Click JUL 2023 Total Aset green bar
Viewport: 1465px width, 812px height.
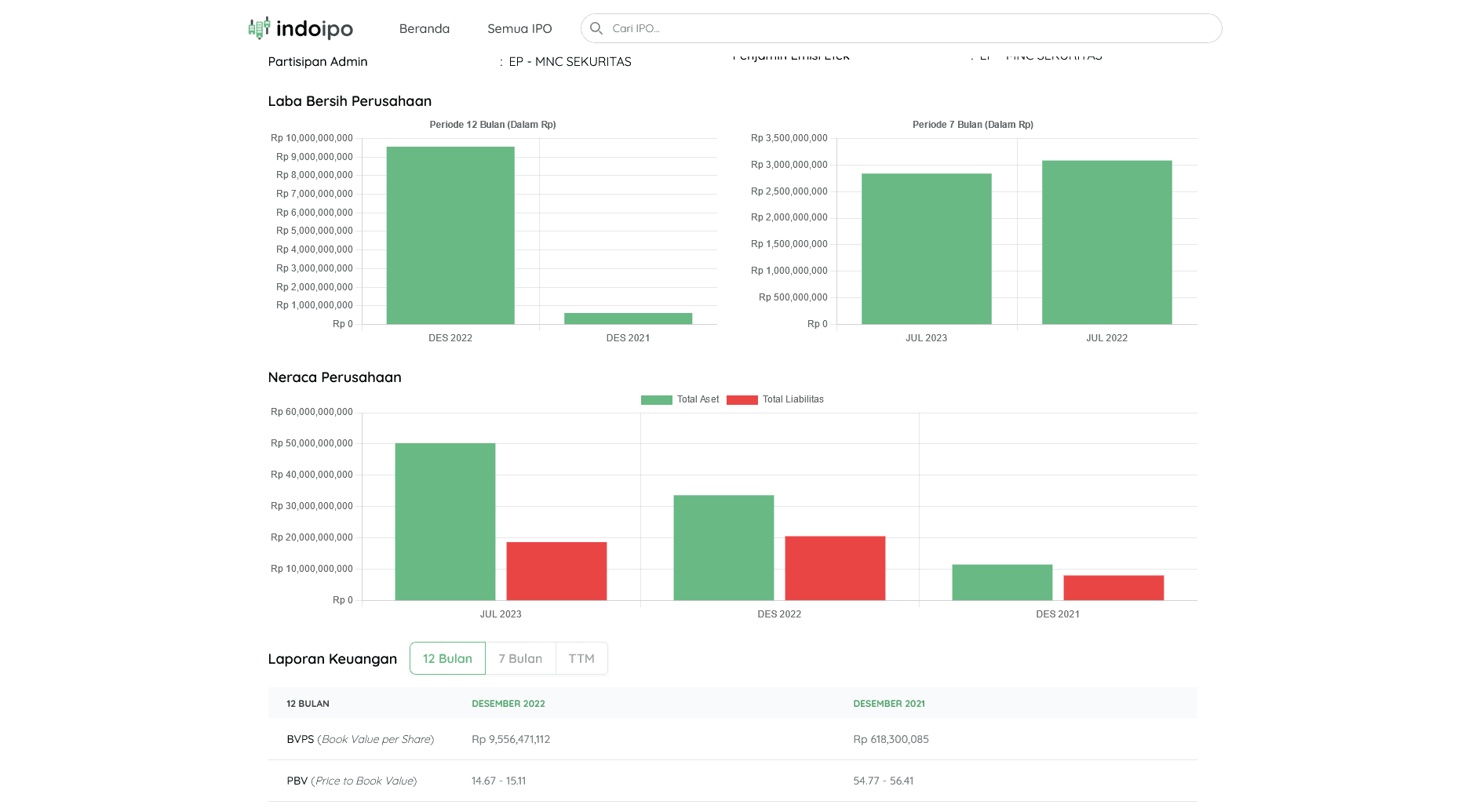click(x=445, y=522)
